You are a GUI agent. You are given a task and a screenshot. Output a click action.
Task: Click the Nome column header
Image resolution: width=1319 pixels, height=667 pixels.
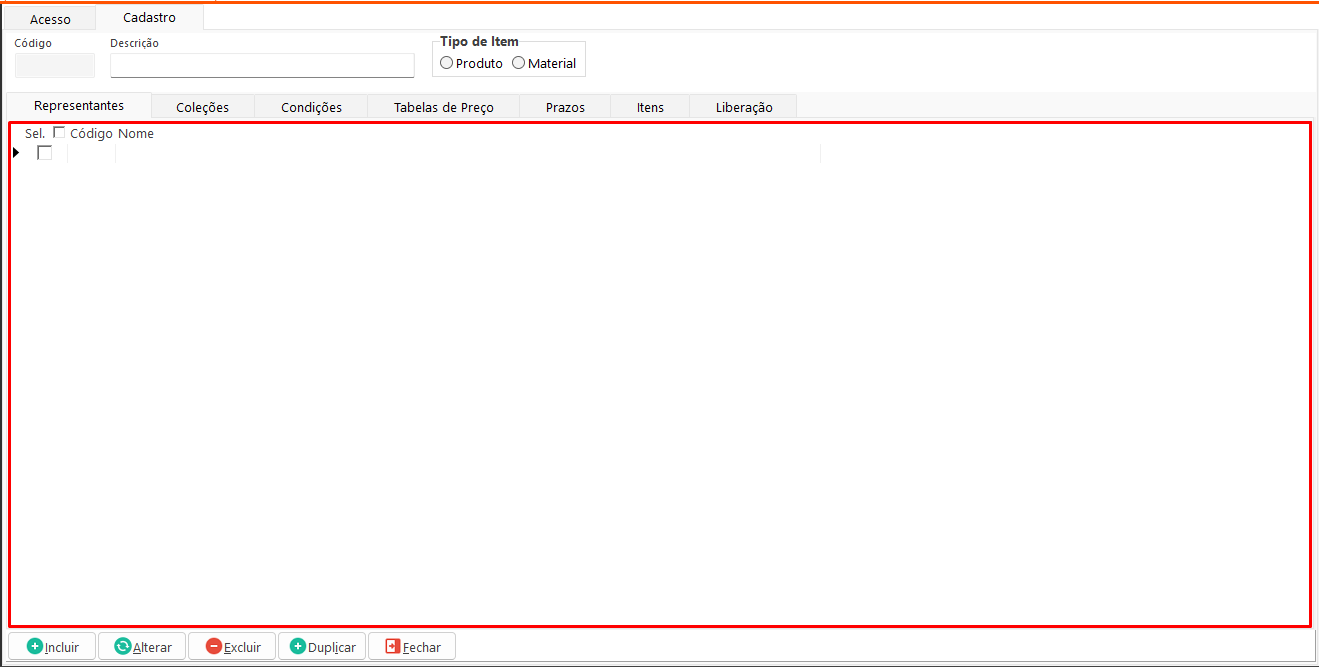click(x=136, y=134)
